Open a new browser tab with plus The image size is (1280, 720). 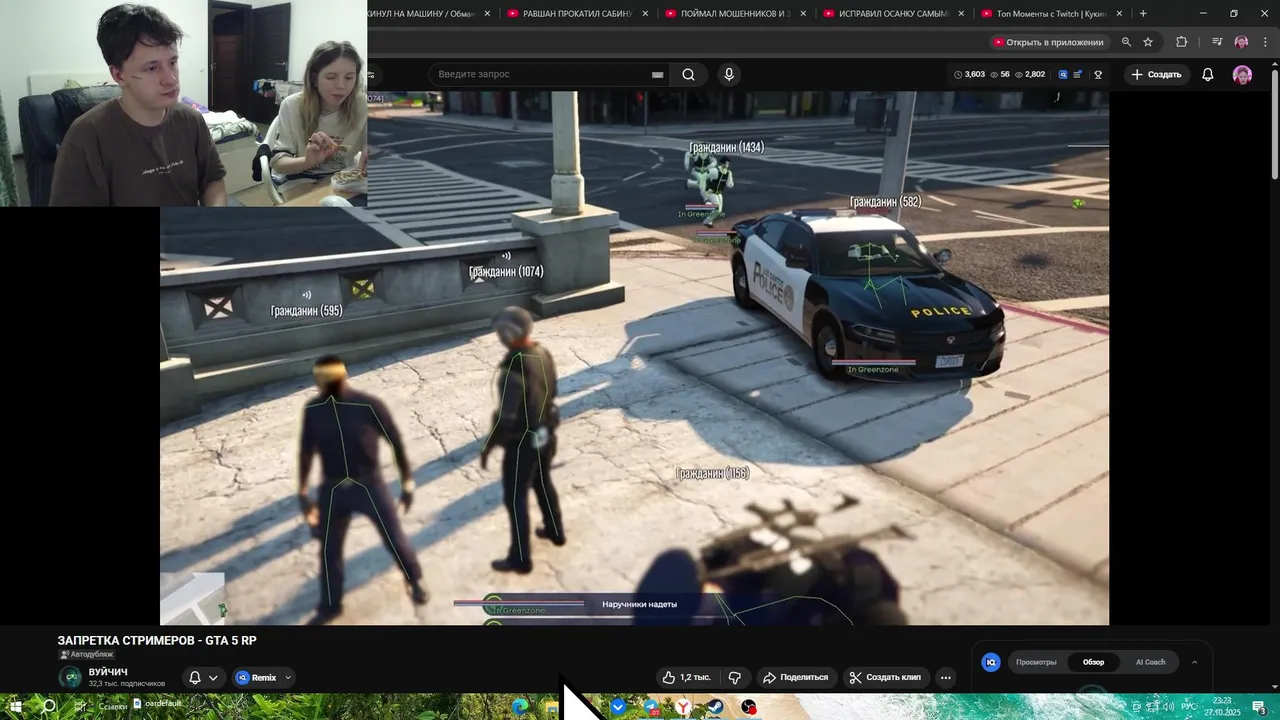1143,14
